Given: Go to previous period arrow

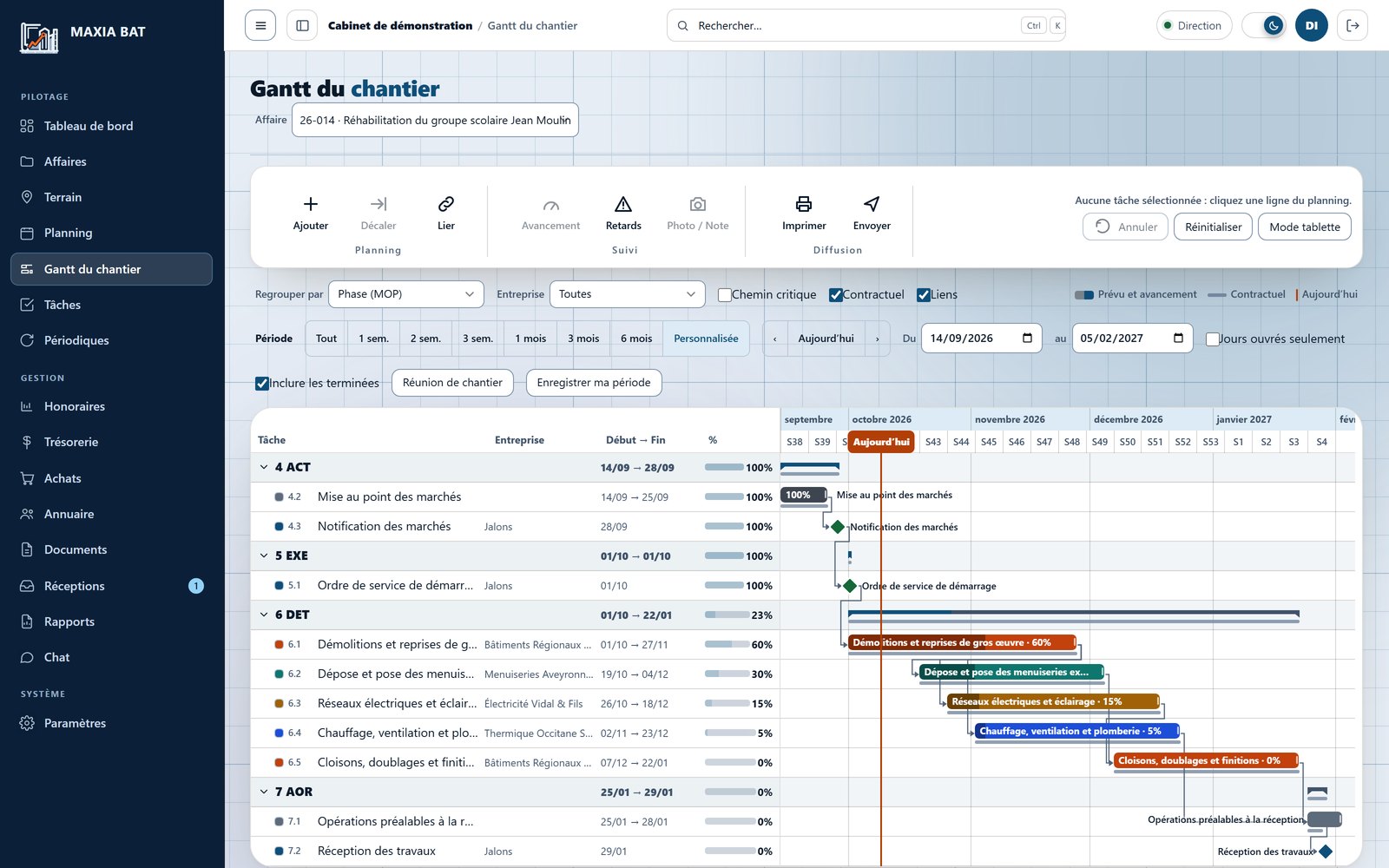Looking at the screenshot, I should [x=775, y=339].
